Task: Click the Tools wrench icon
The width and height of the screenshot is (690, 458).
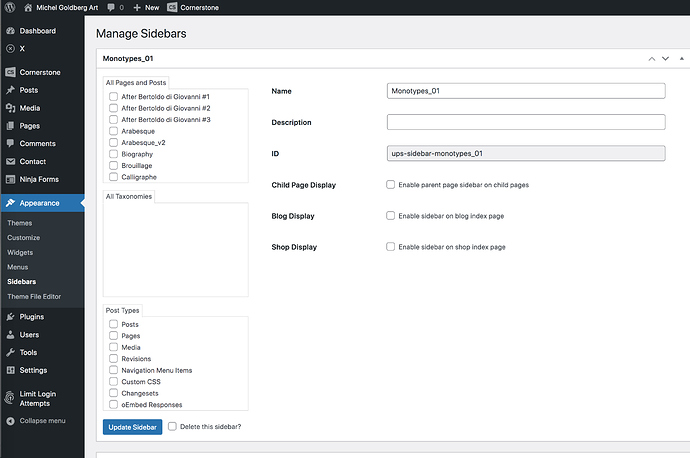Action: (x=11, y=352)
